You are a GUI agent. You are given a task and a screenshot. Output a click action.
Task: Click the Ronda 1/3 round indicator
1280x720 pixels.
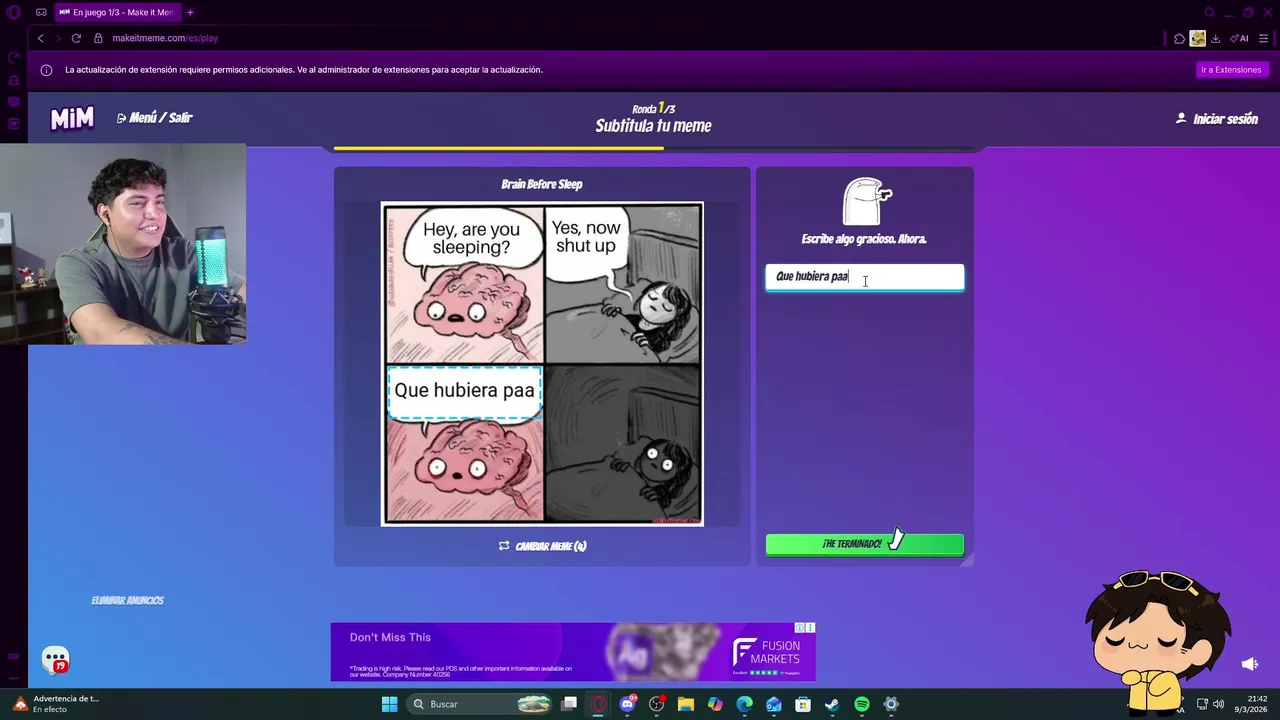coord(653,108)
